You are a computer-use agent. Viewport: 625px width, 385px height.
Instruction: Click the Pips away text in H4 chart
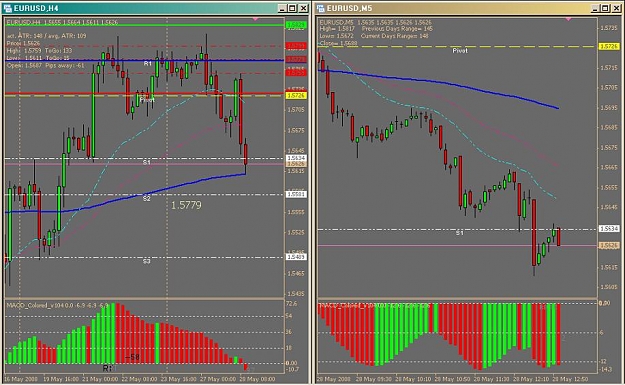(65, 65)
